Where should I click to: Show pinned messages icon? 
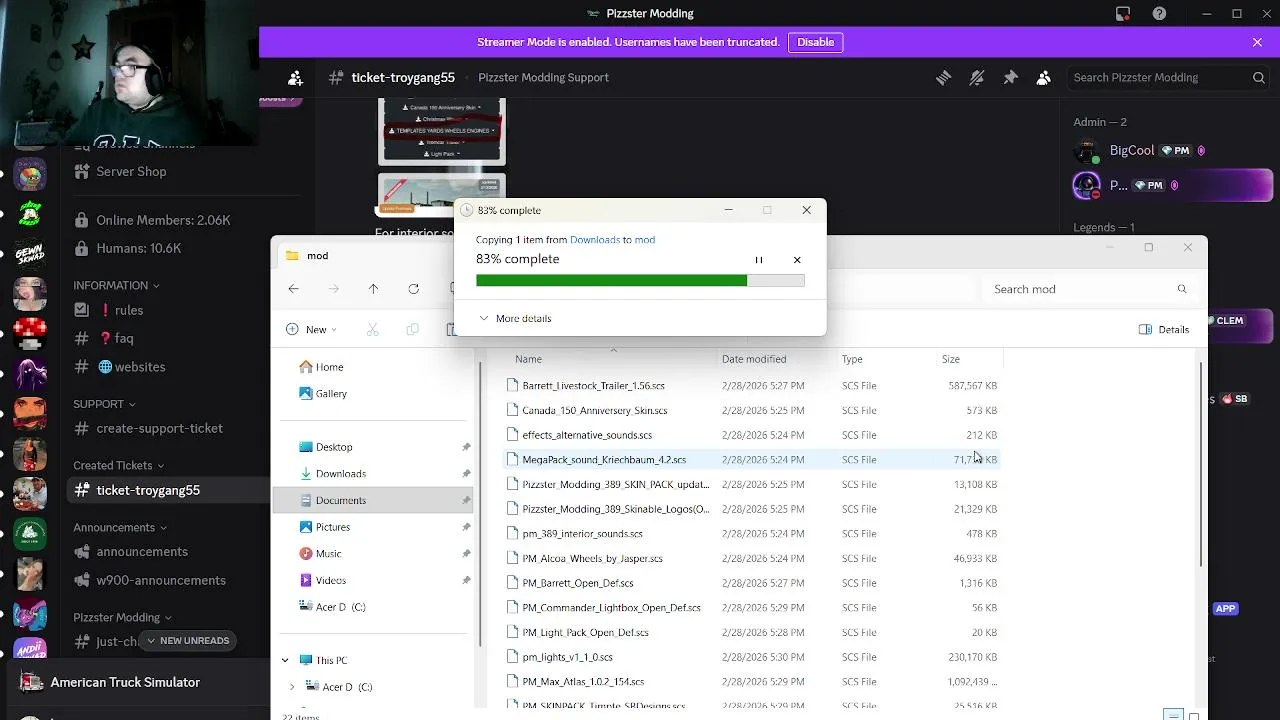(1010, 77)
